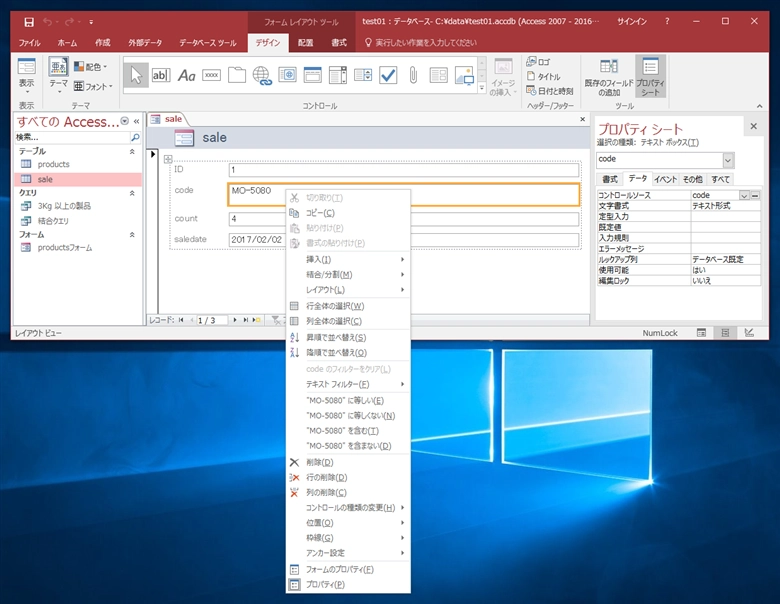This screenshot has width=780, height=604.
Task: Collapse the クエリ group
Action: click(132, 193)
